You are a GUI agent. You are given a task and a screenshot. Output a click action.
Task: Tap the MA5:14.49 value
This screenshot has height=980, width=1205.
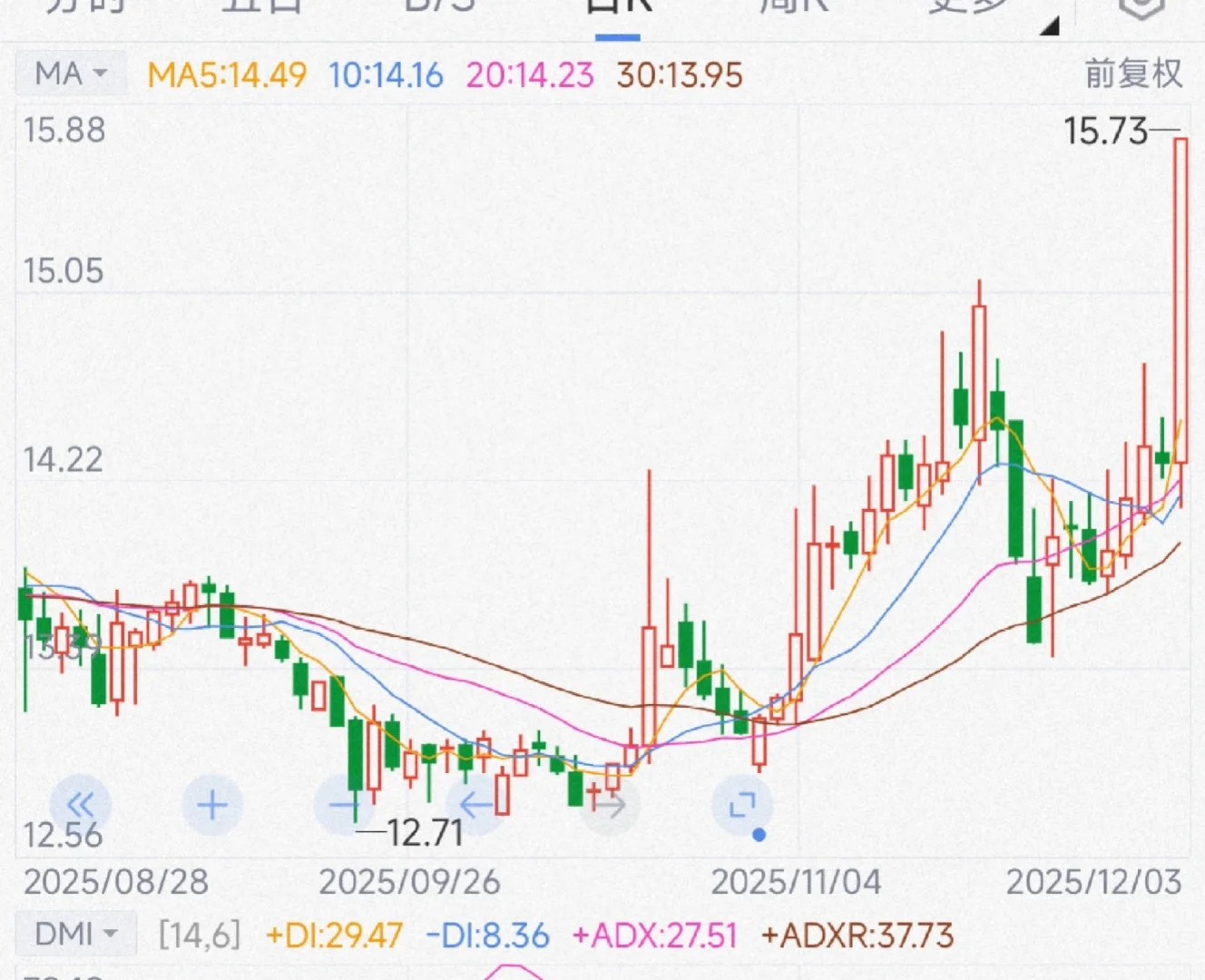(227, 74)
